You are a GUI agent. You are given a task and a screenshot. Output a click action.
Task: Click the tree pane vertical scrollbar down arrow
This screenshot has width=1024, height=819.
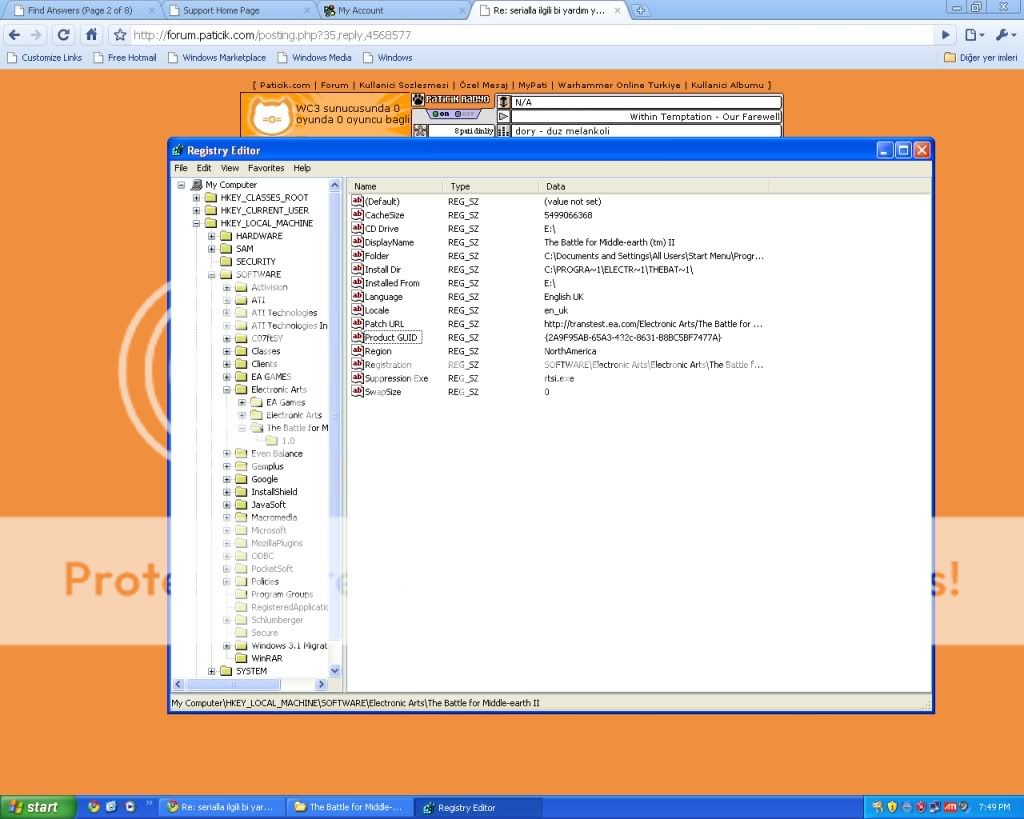[335, 671]
